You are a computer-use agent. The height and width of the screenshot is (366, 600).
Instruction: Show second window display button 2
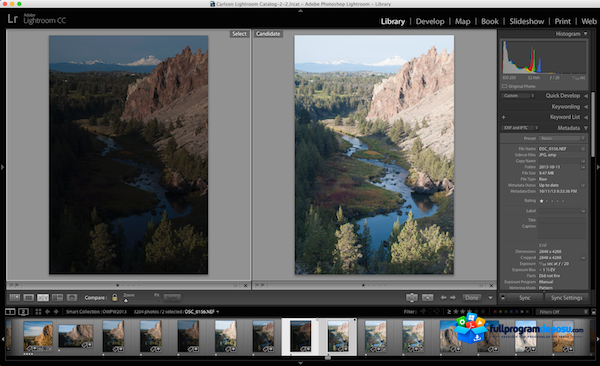coord(24,312)
